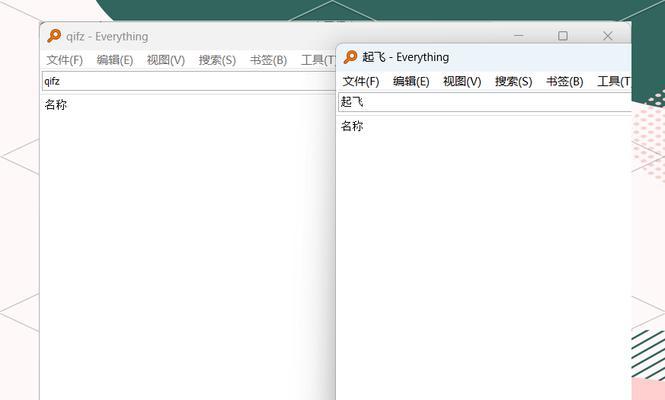665x400 pixels.
Task: Click the qifz - Everything title text
Action: point(107,36)
